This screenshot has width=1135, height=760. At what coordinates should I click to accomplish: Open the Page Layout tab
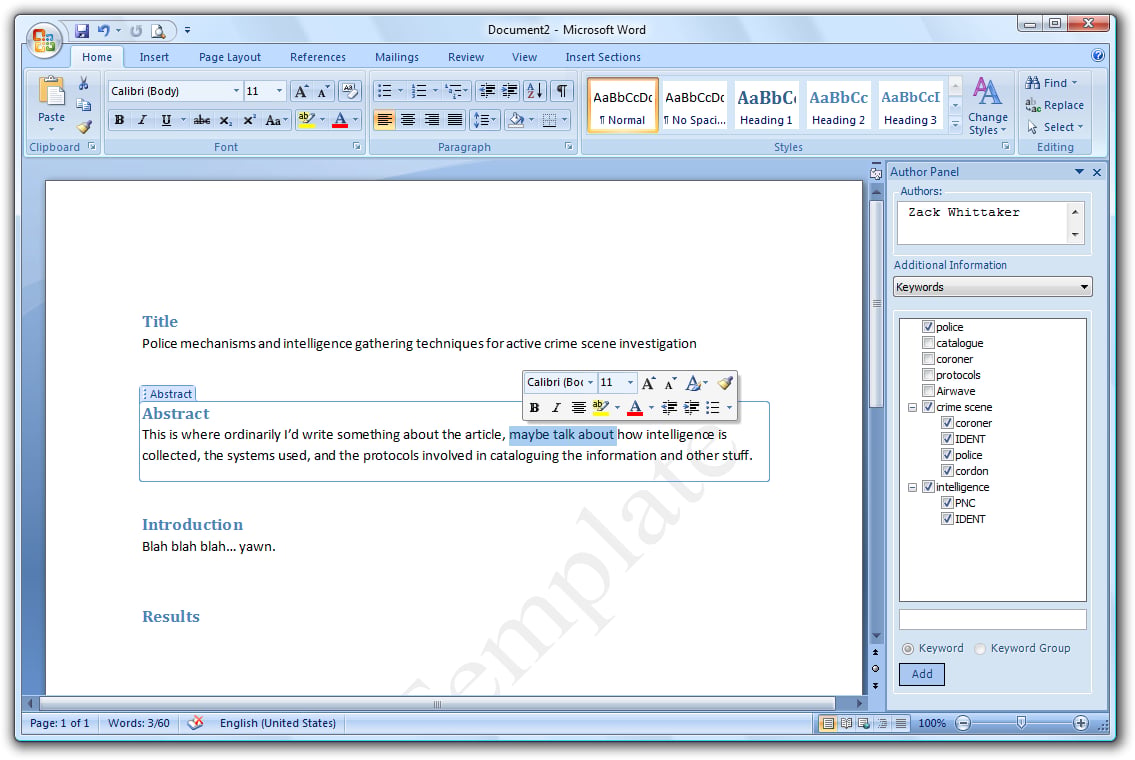click(x=229, y=56)
